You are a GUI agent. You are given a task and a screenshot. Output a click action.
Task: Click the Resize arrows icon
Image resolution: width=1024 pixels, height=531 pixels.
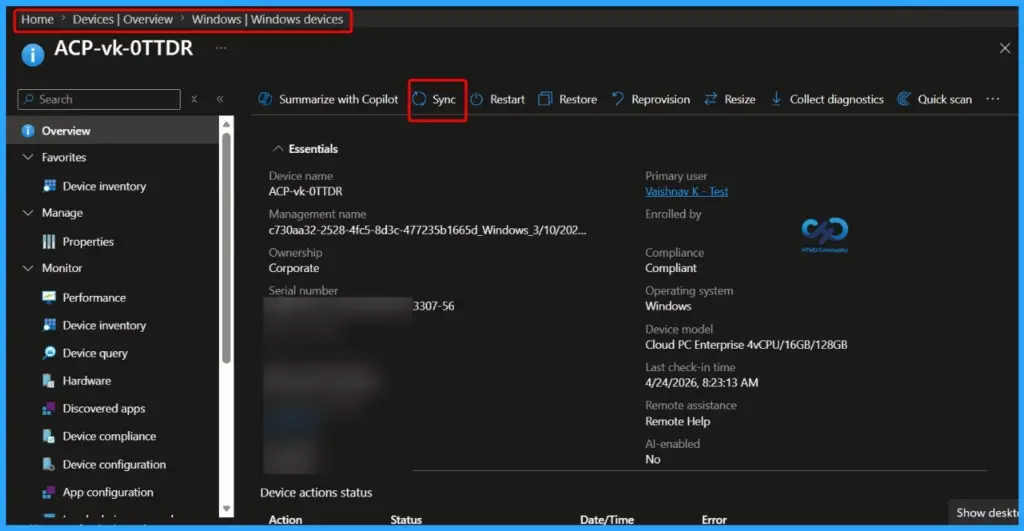[711, 99]
